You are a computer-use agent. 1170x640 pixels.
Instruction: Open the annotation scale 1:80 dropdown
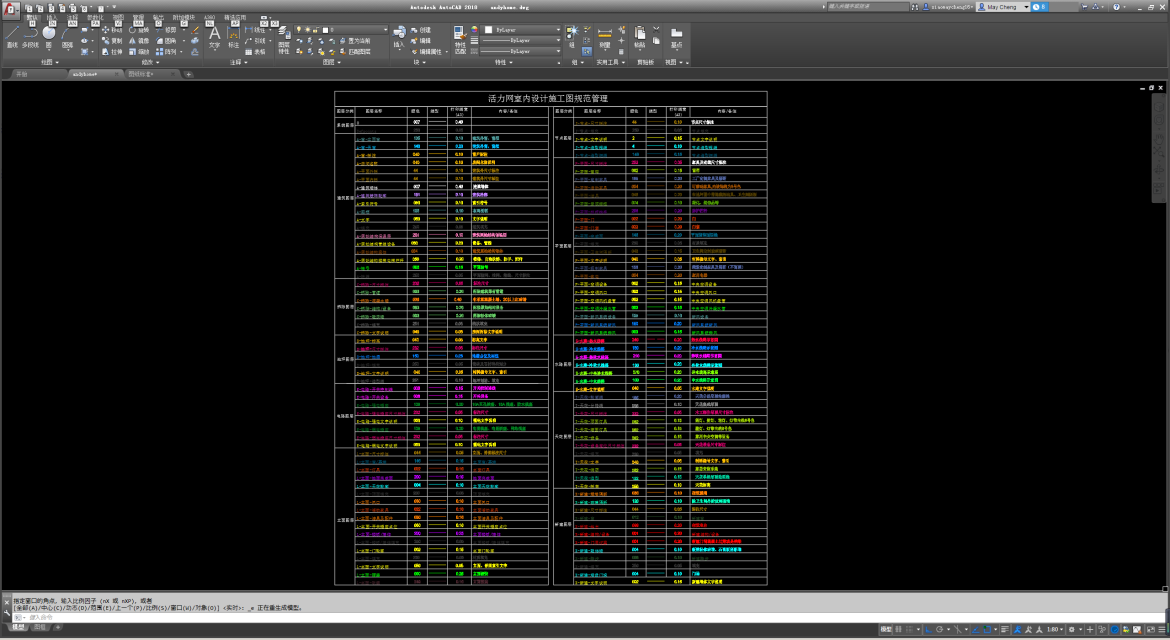(1055, 629)
